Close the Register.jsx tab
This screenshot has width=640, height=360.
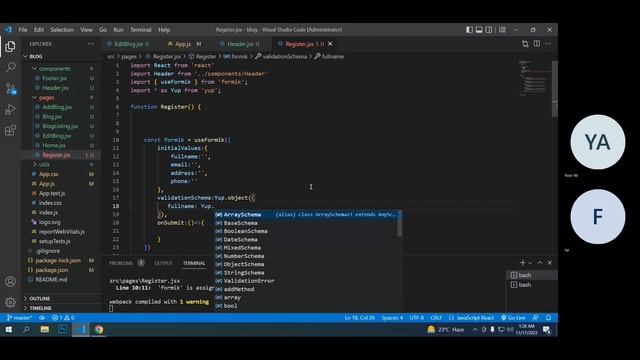[330, 44]
